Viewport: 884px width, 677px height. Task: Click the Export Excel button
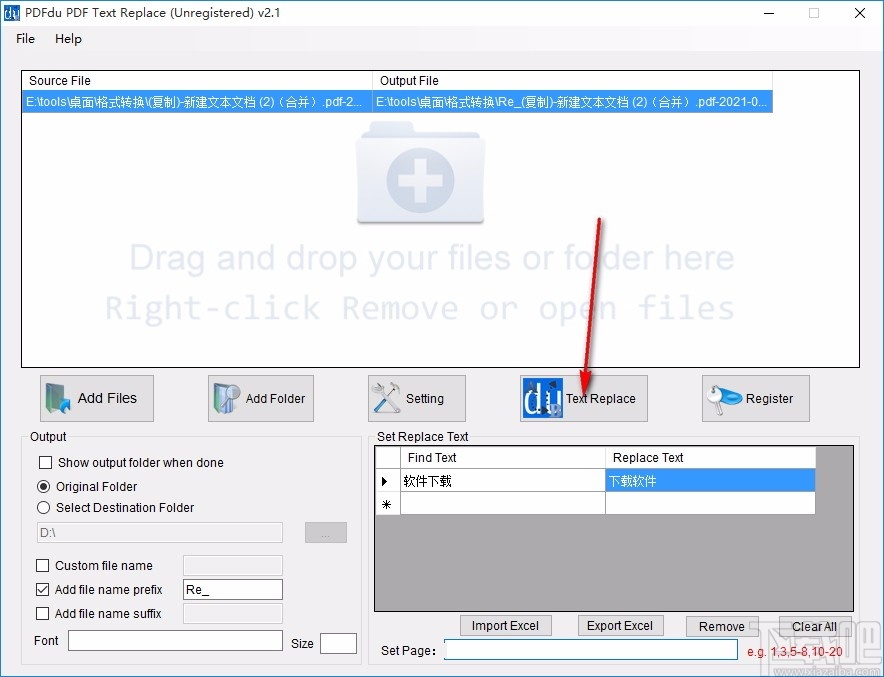click(620, 625)
